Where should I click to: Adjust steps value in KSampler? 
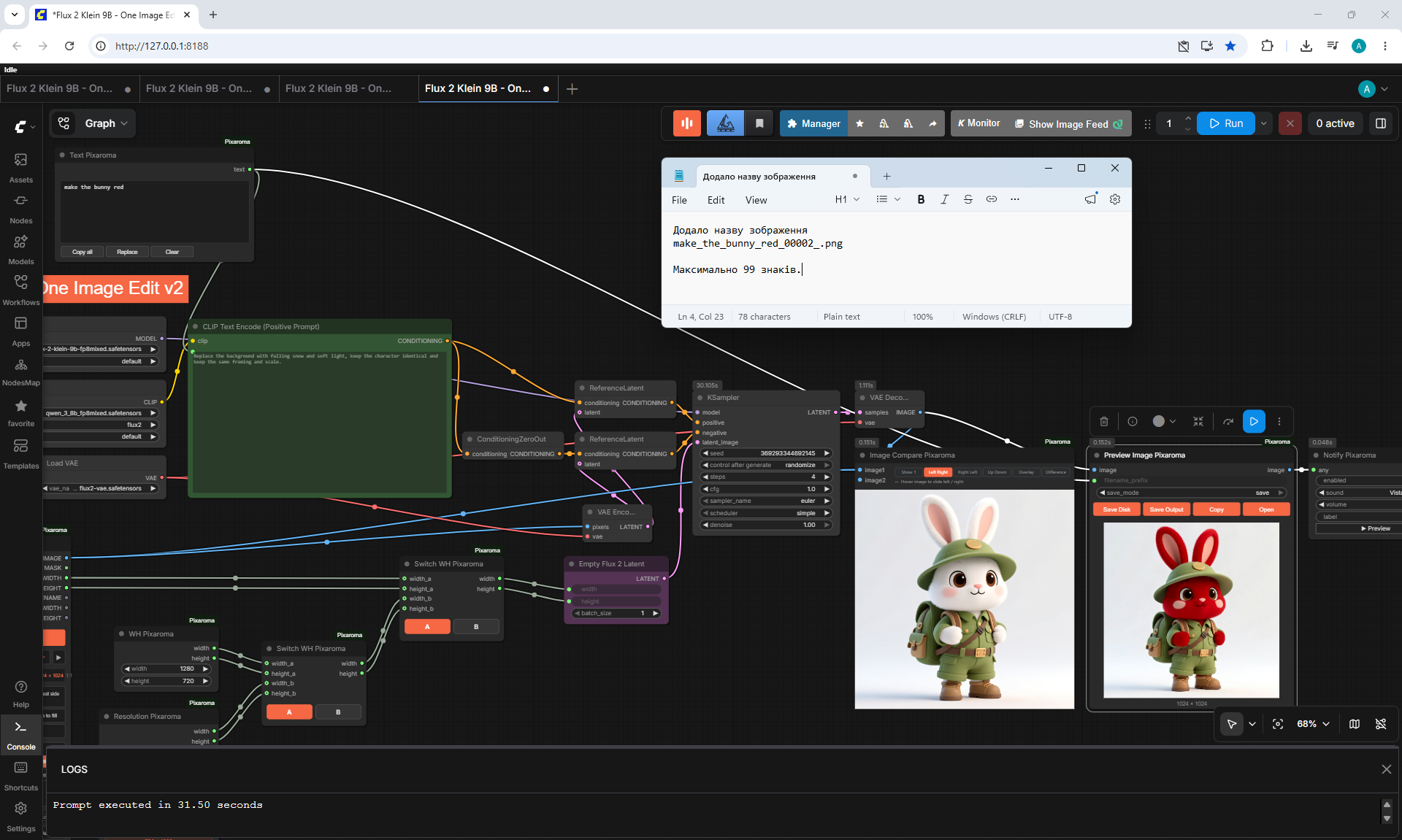(x=766, y=477)
